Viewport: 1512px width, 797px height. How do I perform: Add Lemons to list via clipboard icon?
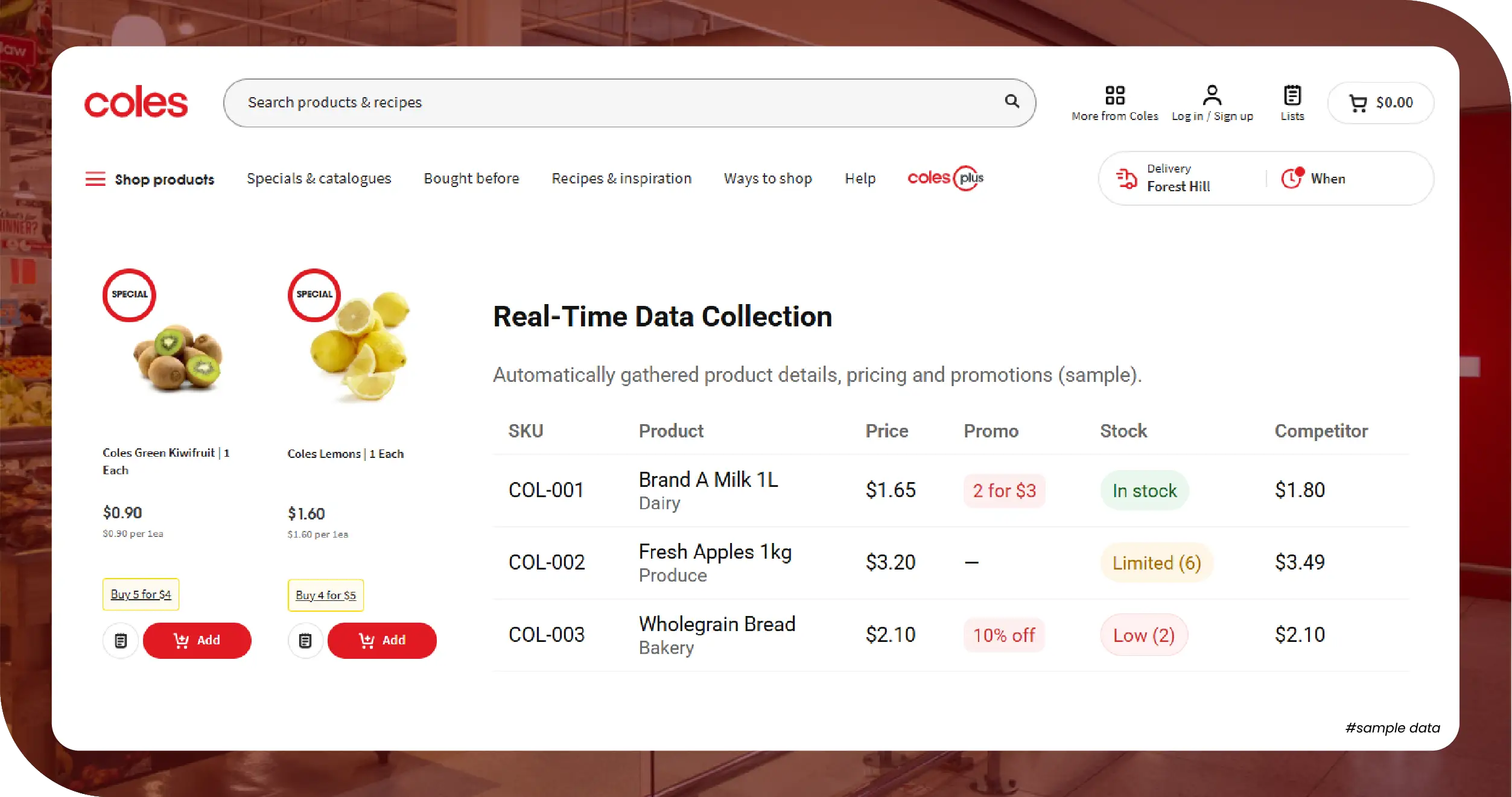(x=305, y=640)
